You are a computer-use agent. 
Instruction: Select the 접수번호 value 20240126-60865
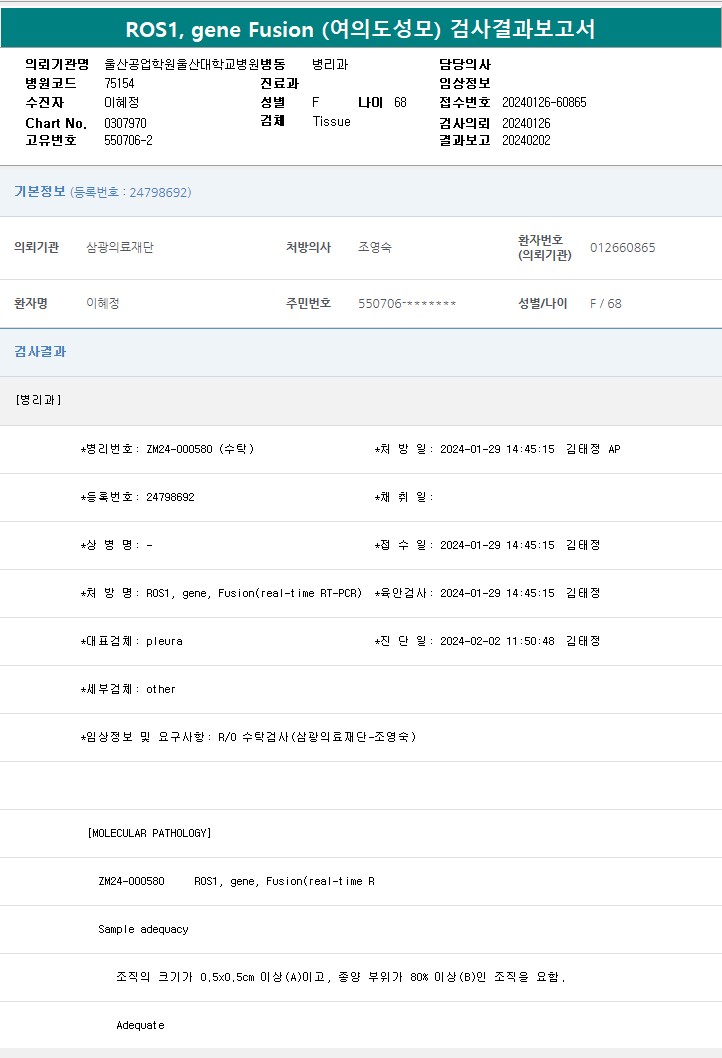pyautogui.click(x=544, y=103)
